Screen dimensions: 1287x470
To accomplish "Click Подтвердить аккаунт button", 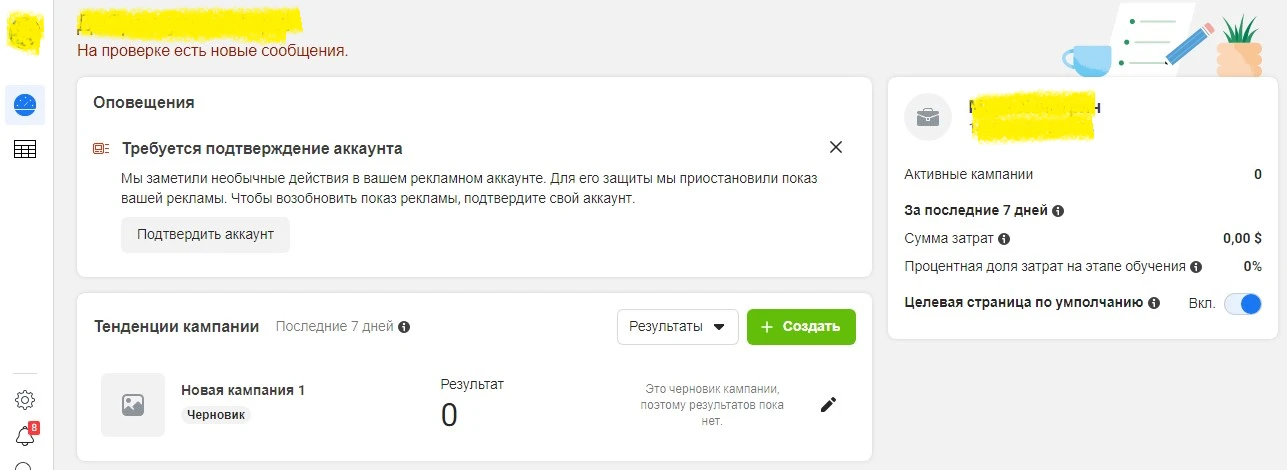I will coord(205,235).
